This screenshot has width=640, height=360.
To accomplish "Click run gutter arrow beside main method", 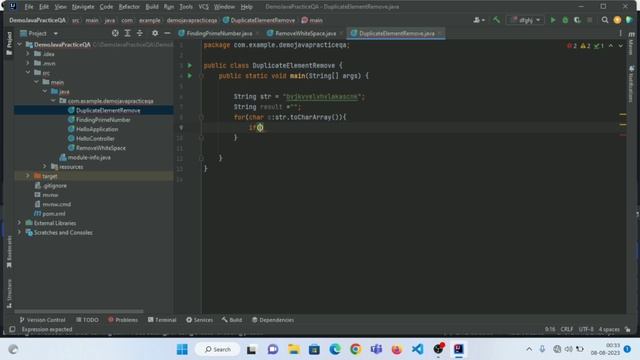I will coord(189,76).
